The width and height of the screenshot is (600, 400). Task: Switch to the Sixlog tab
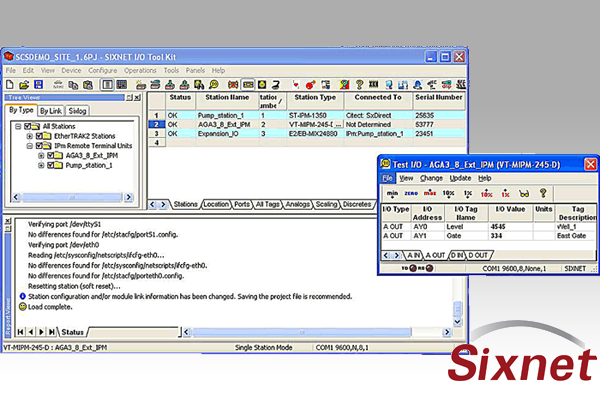77,111
